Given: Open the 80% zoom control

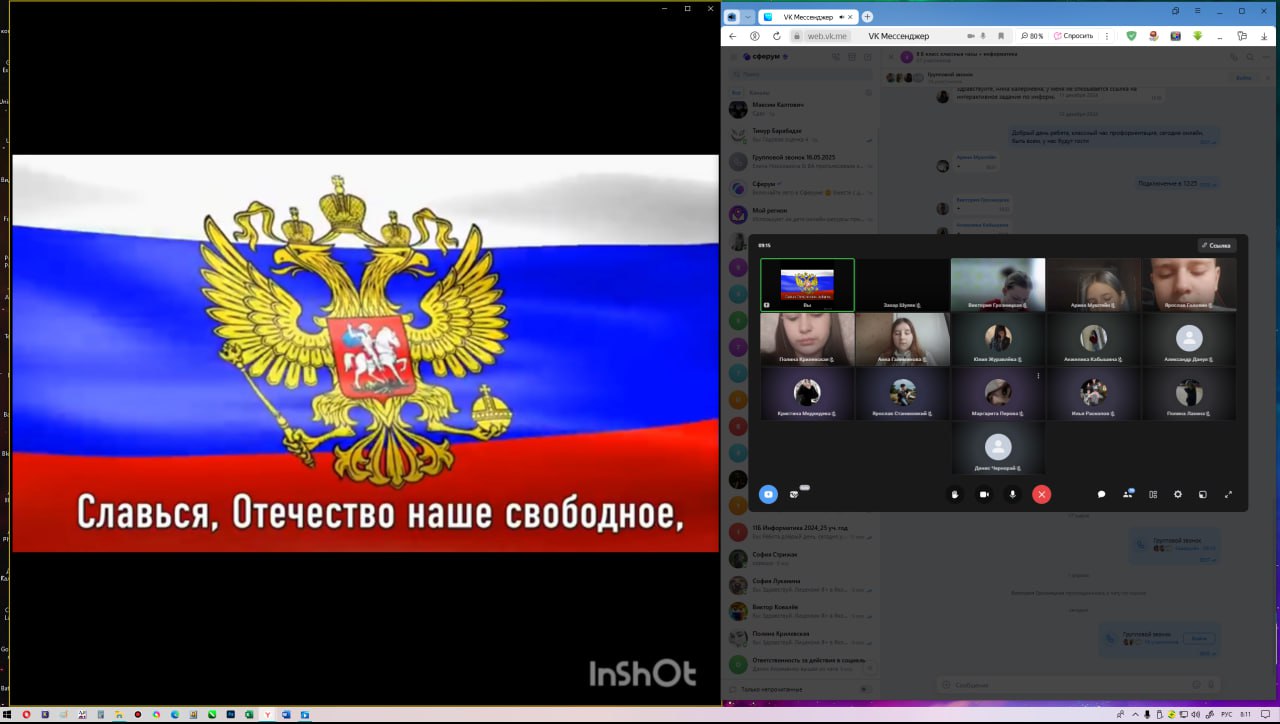Looking at the screenshot, I should coord(1032,36).
